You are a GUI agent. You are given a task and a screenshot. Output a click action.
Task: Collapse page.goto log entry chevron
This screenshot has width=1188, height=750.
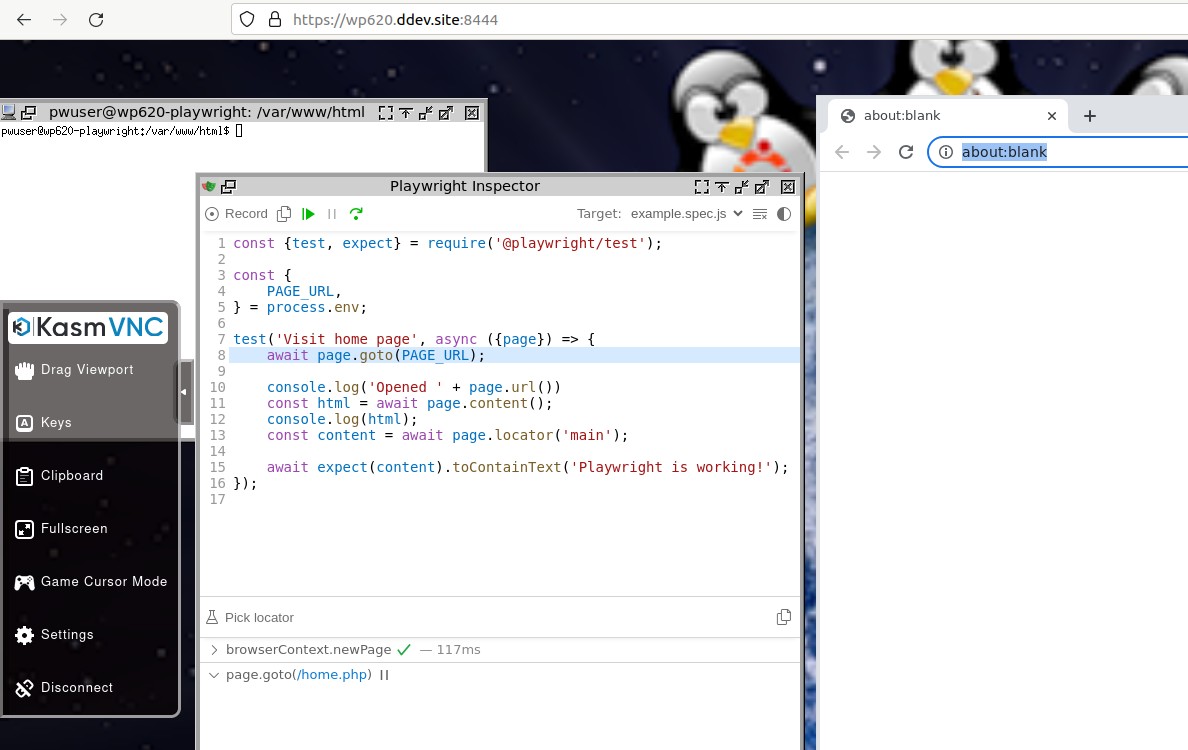coord(214,674)
